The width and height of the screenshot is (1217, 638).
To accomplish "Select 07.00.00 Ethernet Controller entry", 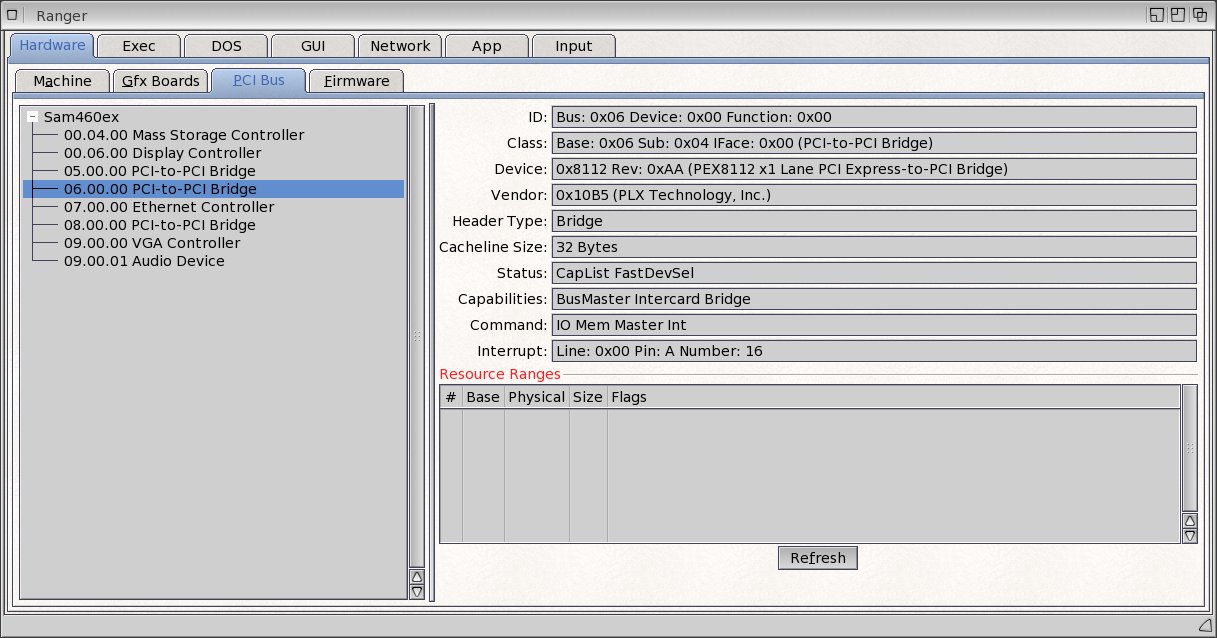I will pos(167,207).
